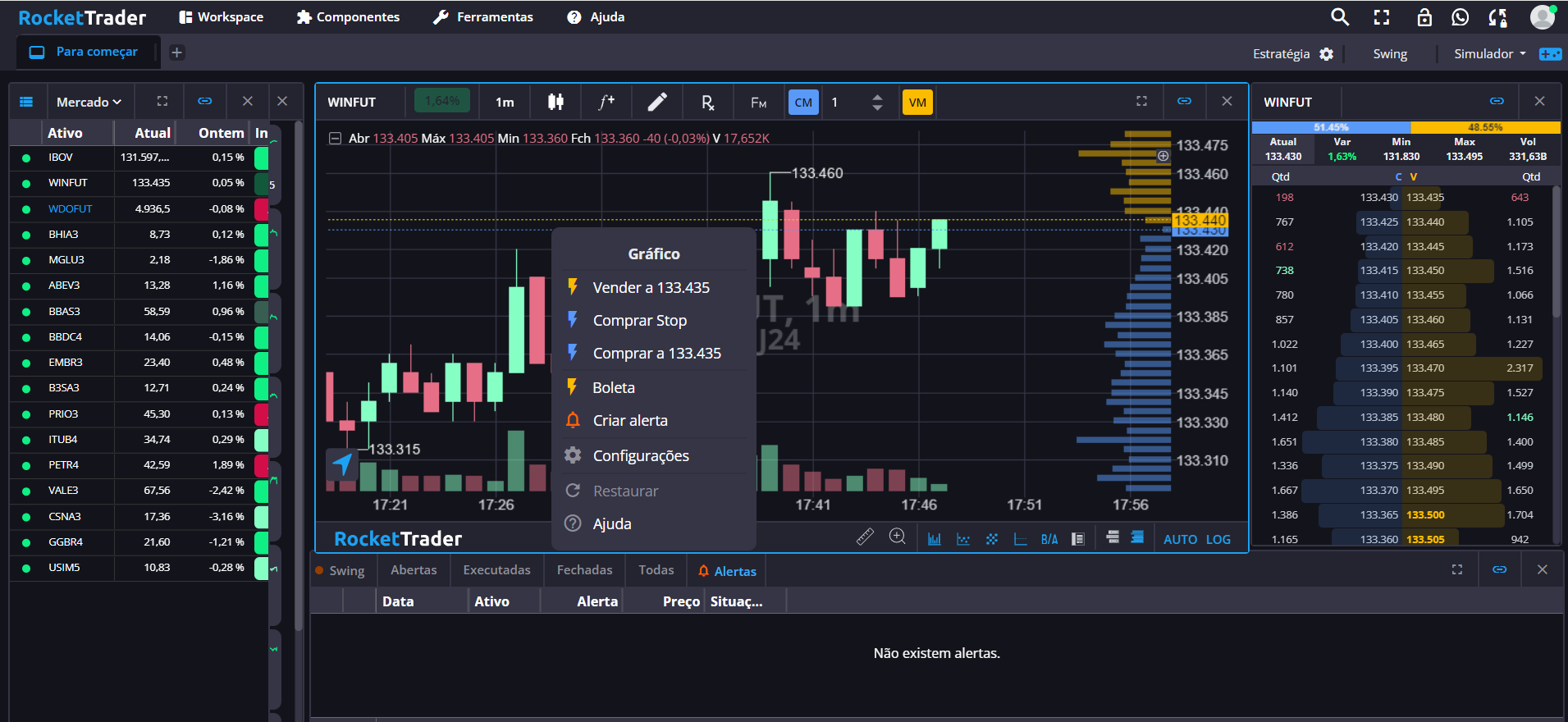Open the user profile avatar
The image size is (1568, 722).
pyautogui.click(x=1543, y=16)
